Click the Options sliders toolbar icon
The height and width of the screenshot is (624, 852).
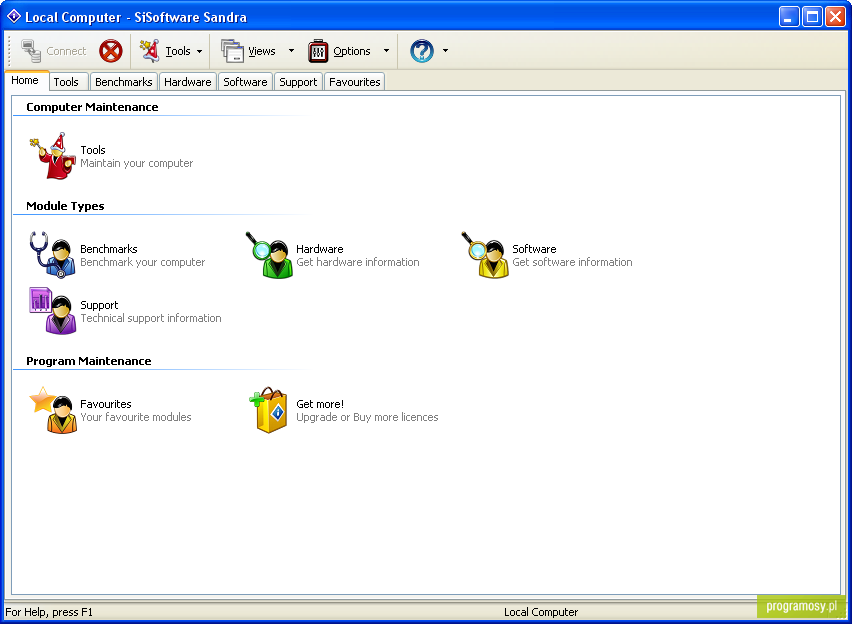pos(318,51)
